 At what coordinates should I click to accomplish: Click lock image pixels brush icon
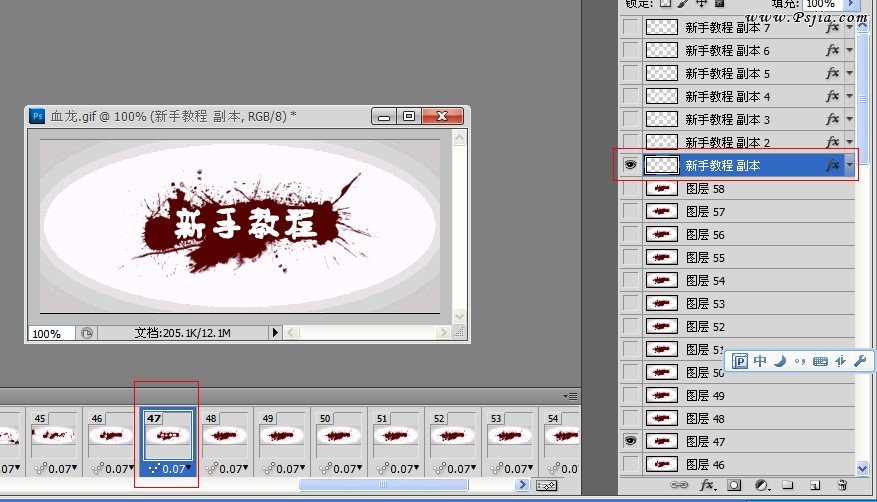[x=683, y=3]
